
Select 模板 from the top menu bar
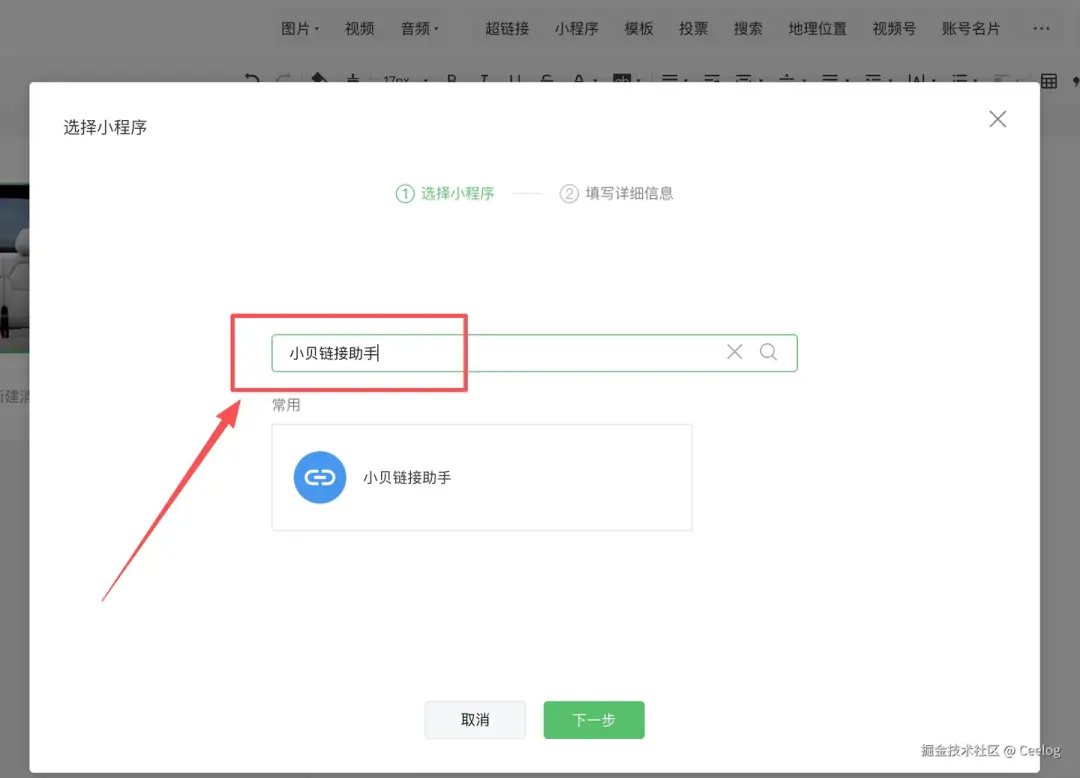coord(638,28)
